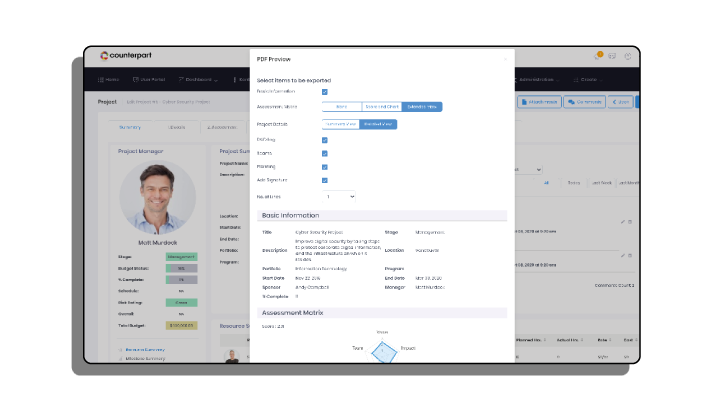
Task: Click the power logout icon
Action: 628,56
